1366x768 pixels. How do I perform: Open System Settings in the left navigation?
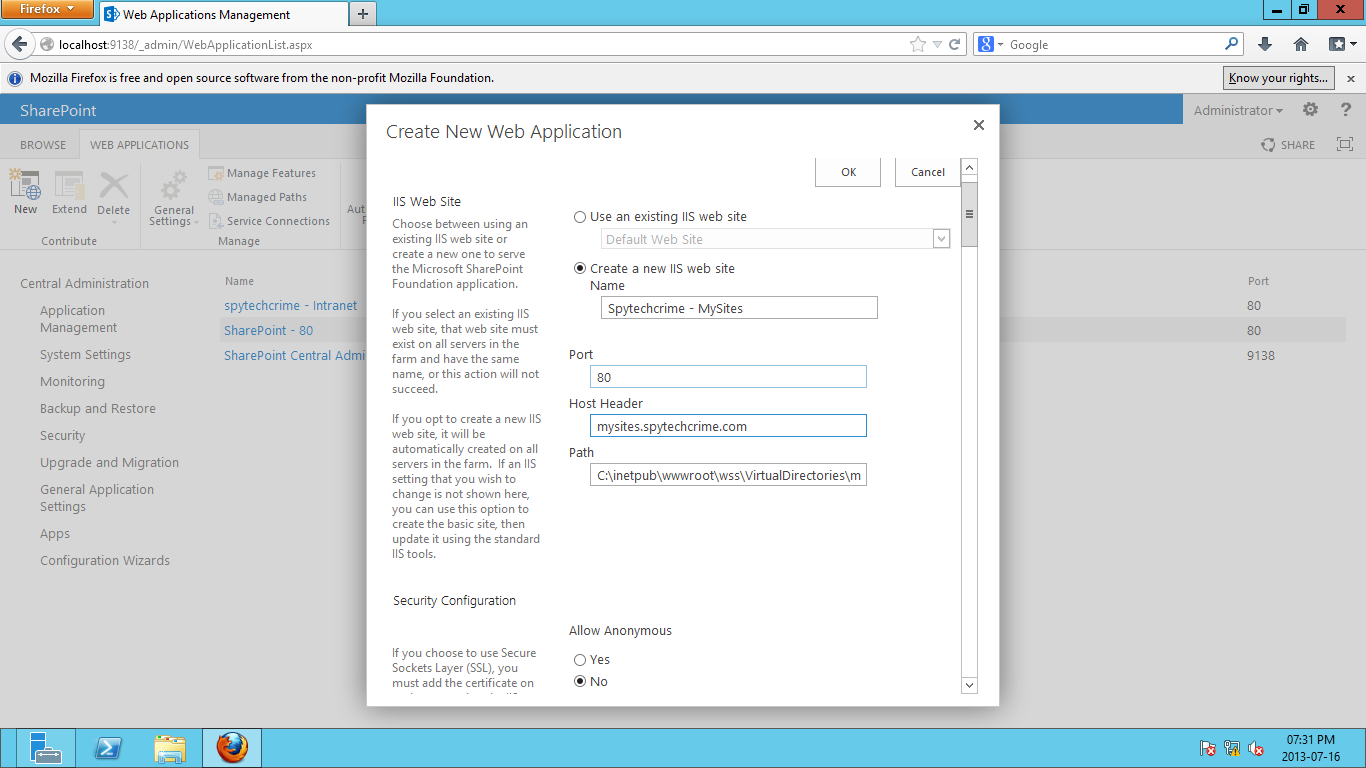click(85, 355)
